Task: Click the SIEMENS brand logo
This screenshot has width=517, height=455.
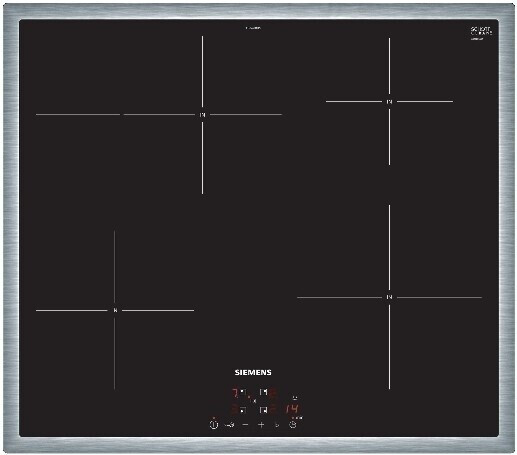Action: 253,372
